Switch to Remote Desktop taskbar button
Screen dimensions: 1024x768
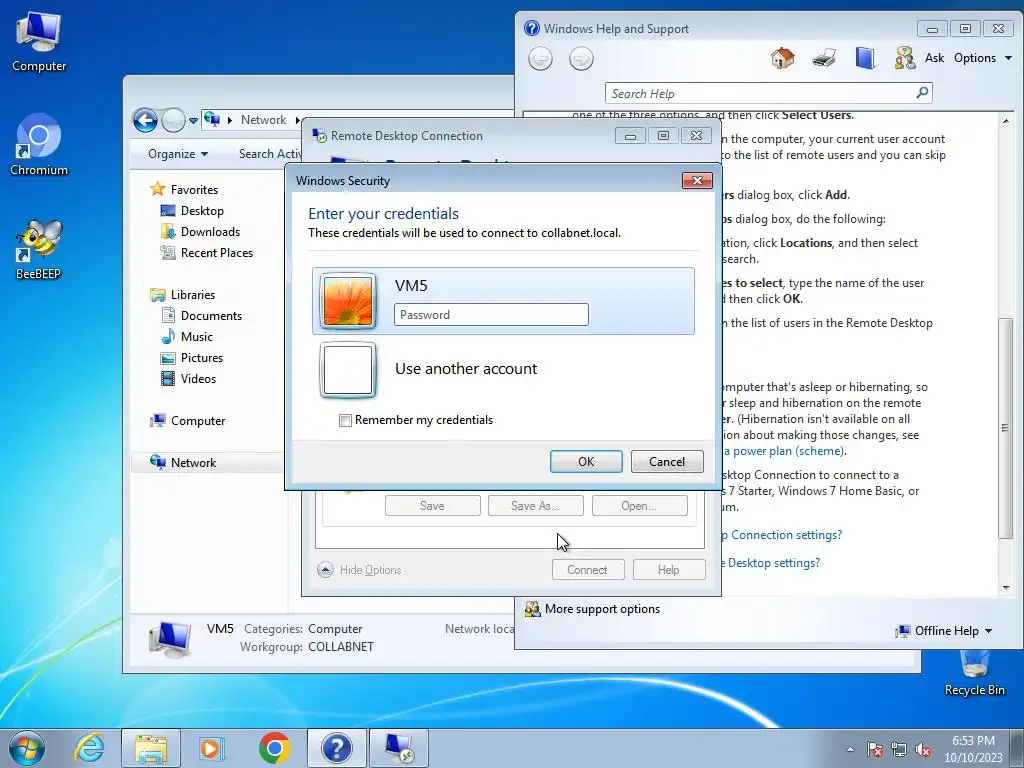tap(399, 748)
